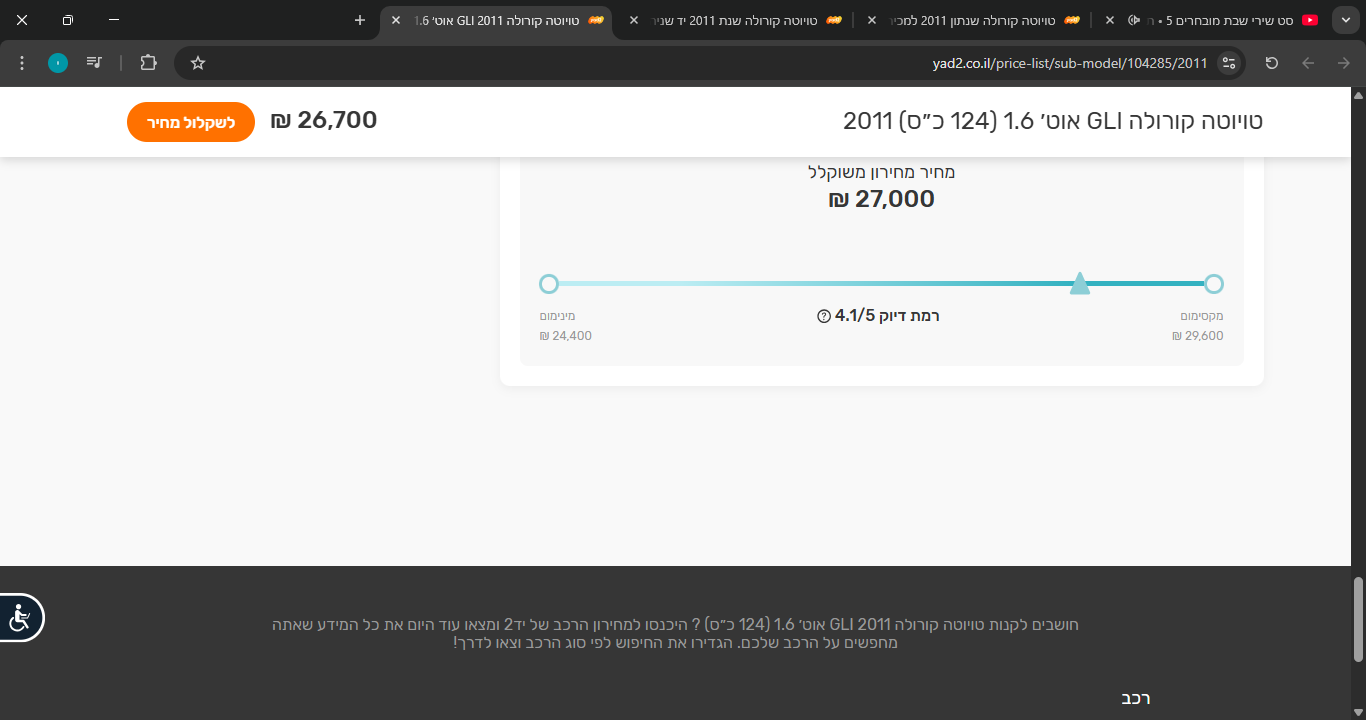Click the ₪ 29,600 maximum value
The image size is (1366, 720).
[1198, 336]
